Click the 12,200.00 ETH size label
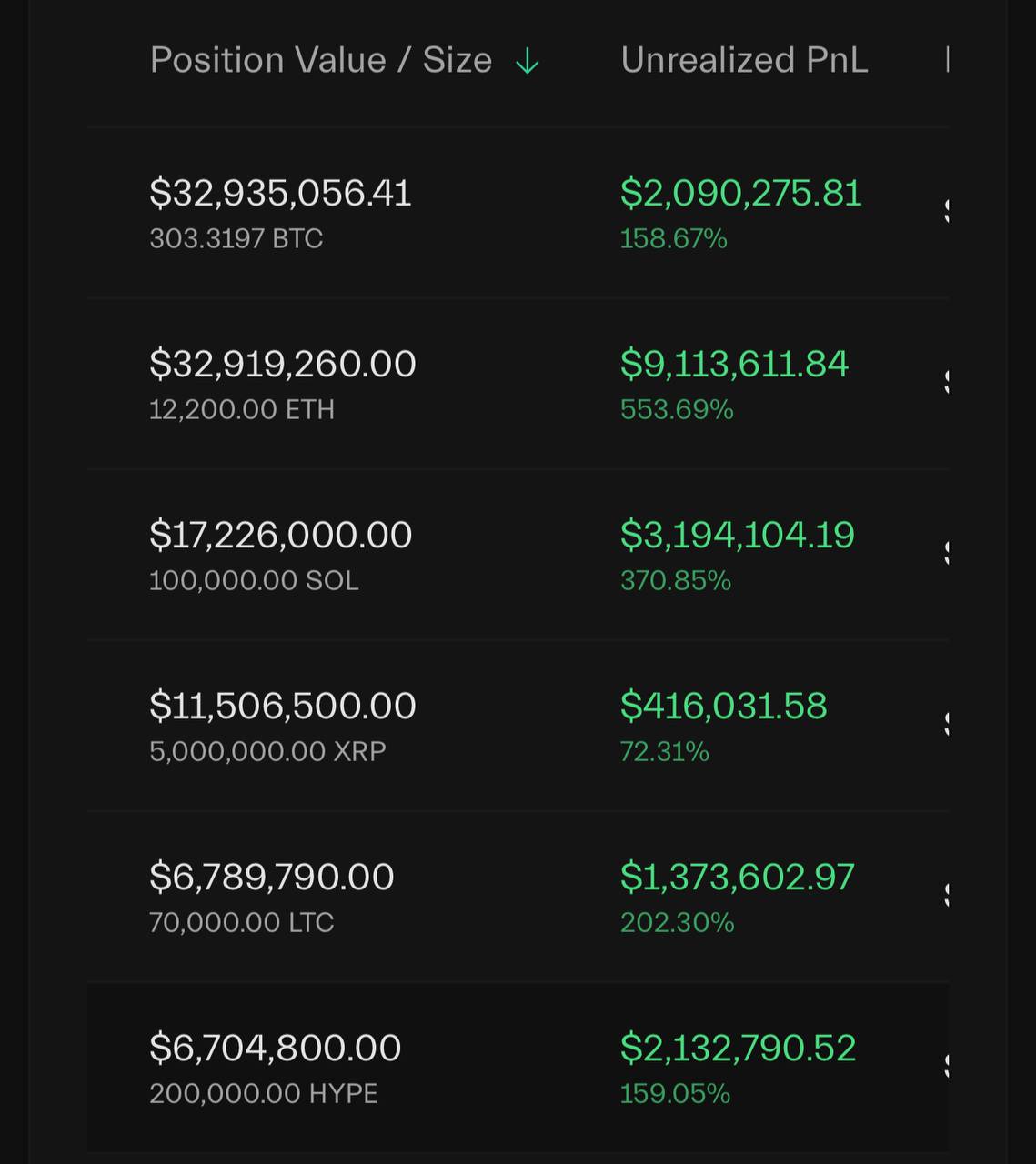This screenshot has height=1164, width=1036. (x=242, y=409)
